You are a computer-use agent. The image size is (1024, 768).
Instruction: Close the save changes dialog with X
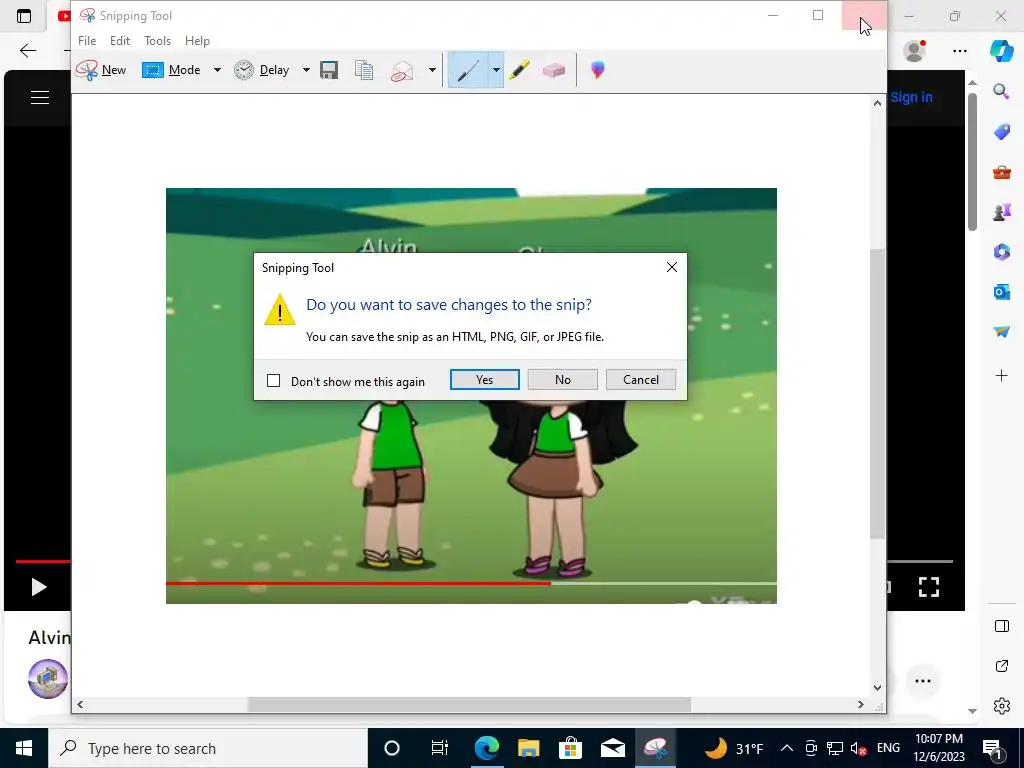point(672,267)
